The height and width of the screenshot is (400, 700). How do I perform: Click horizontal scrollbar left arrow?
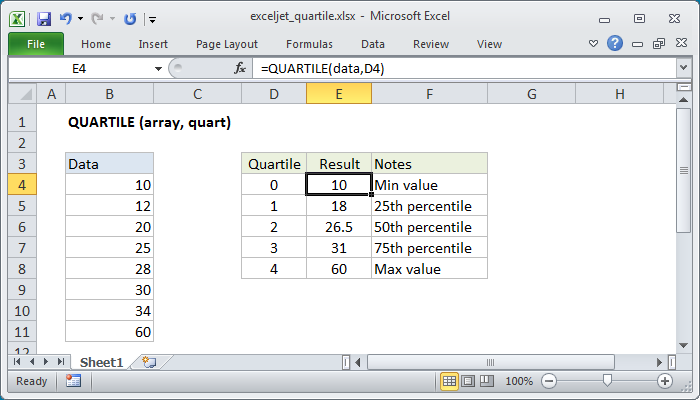click(358, 362)
